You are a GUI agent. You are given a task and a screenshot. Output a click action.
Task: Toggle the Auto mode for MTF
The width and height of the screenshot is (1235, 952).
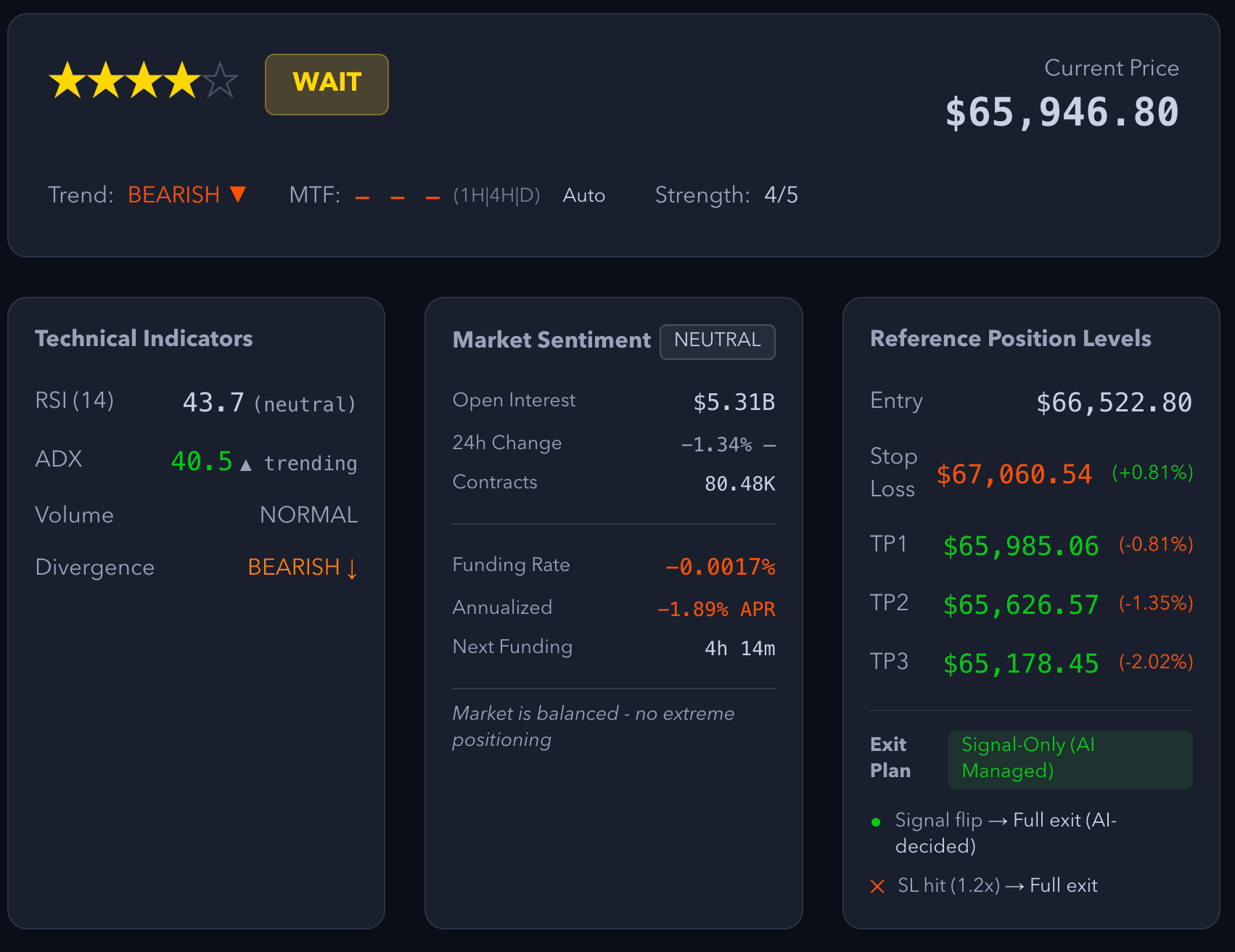tap(583, 194)
